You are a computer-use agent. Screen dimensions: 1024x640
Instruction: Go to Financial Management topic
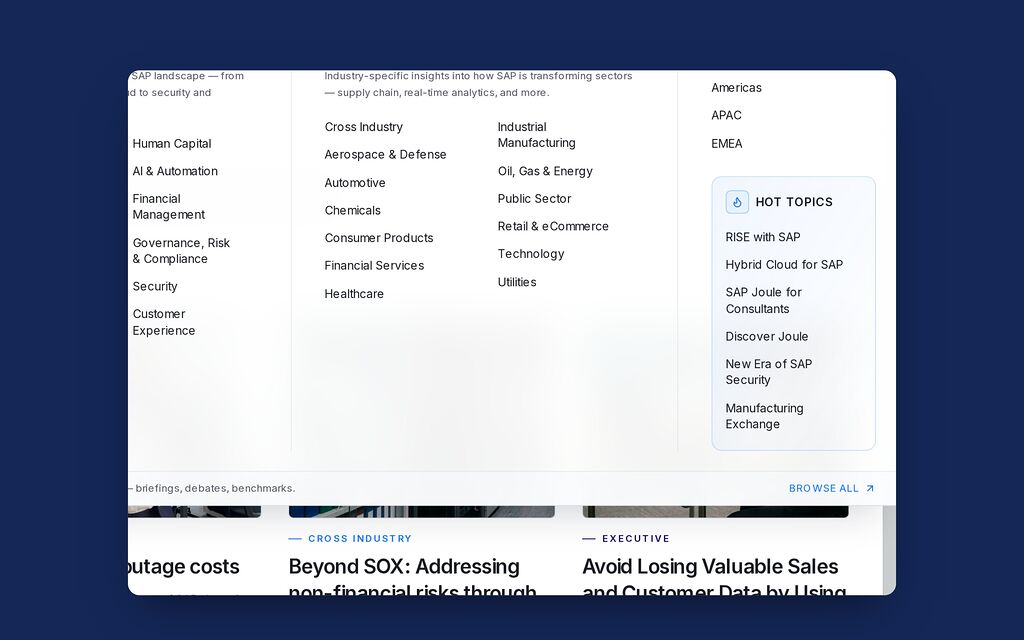168,206
